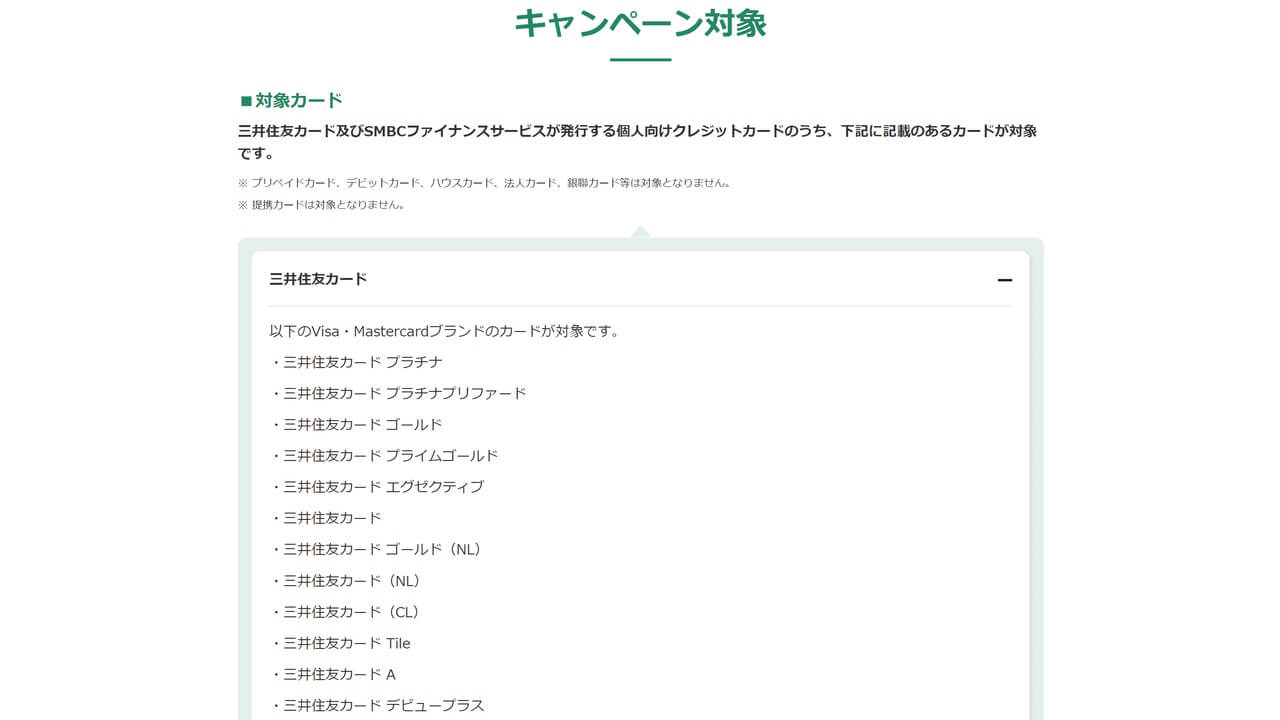The width and height of the screenshot is (1280, 720).
Task: Select the 三井住友カード プラチナ list item
Action: [356, 362]
